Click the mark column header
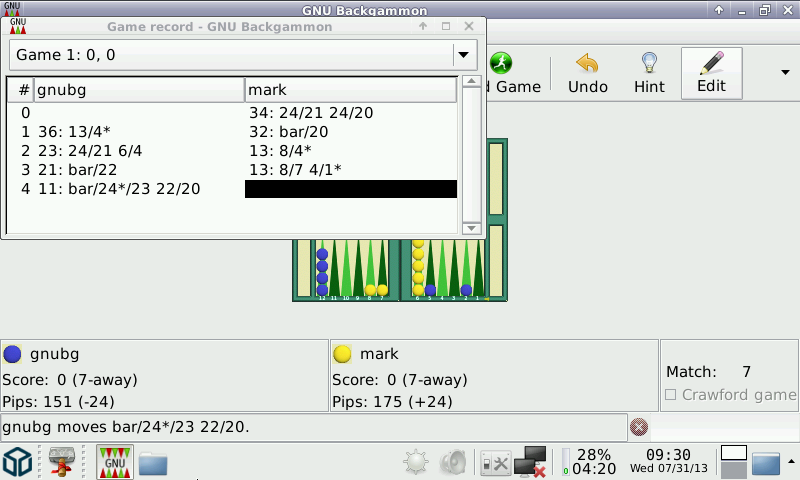 [x=351, y=90]
